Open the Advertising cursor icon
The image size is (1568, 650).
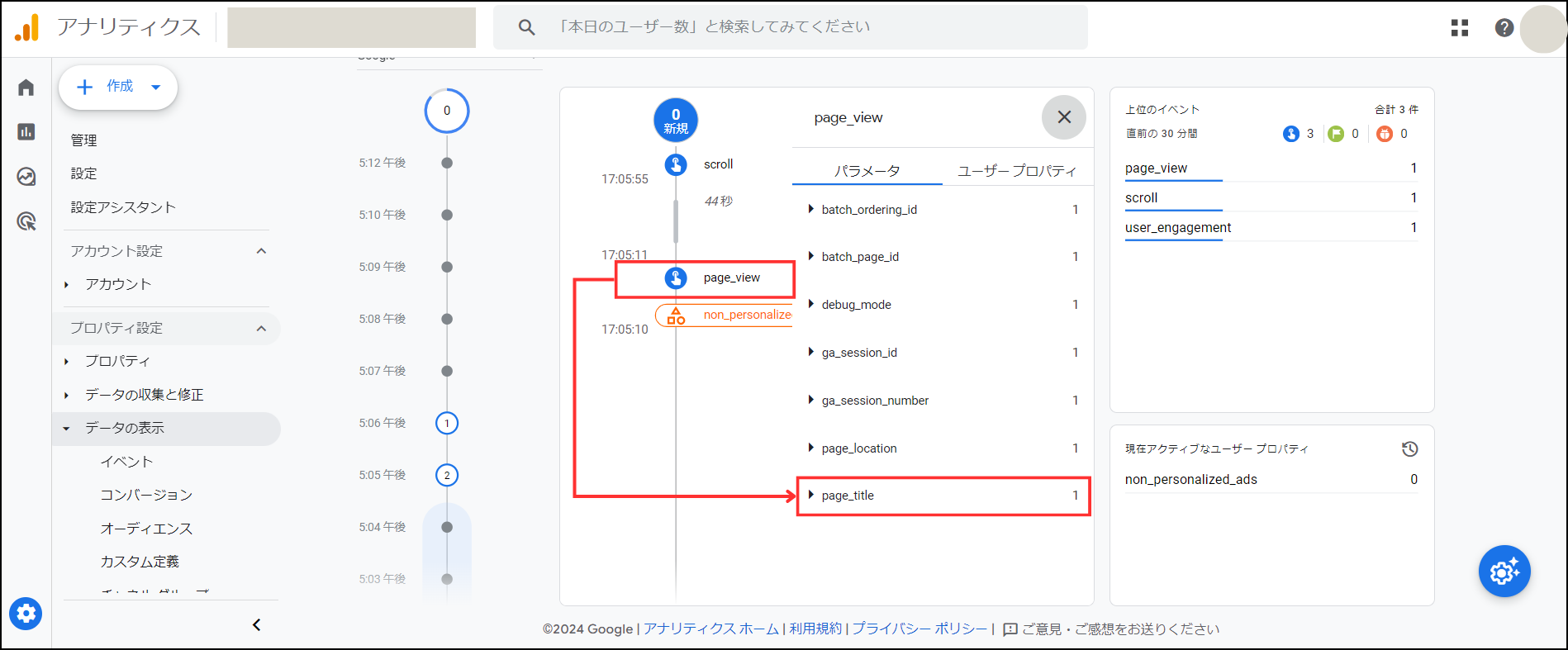(26, 221)
